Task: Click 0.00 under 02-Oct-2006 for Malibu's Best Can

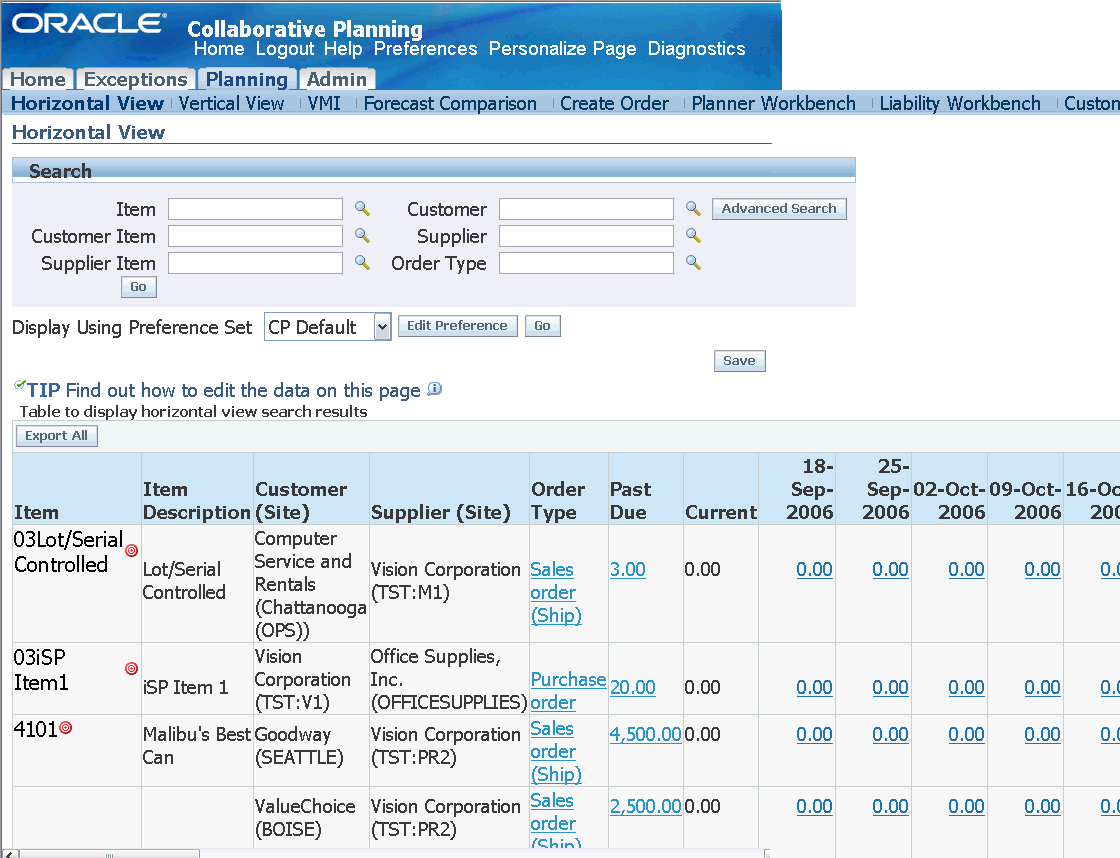Action: (966, 734)
